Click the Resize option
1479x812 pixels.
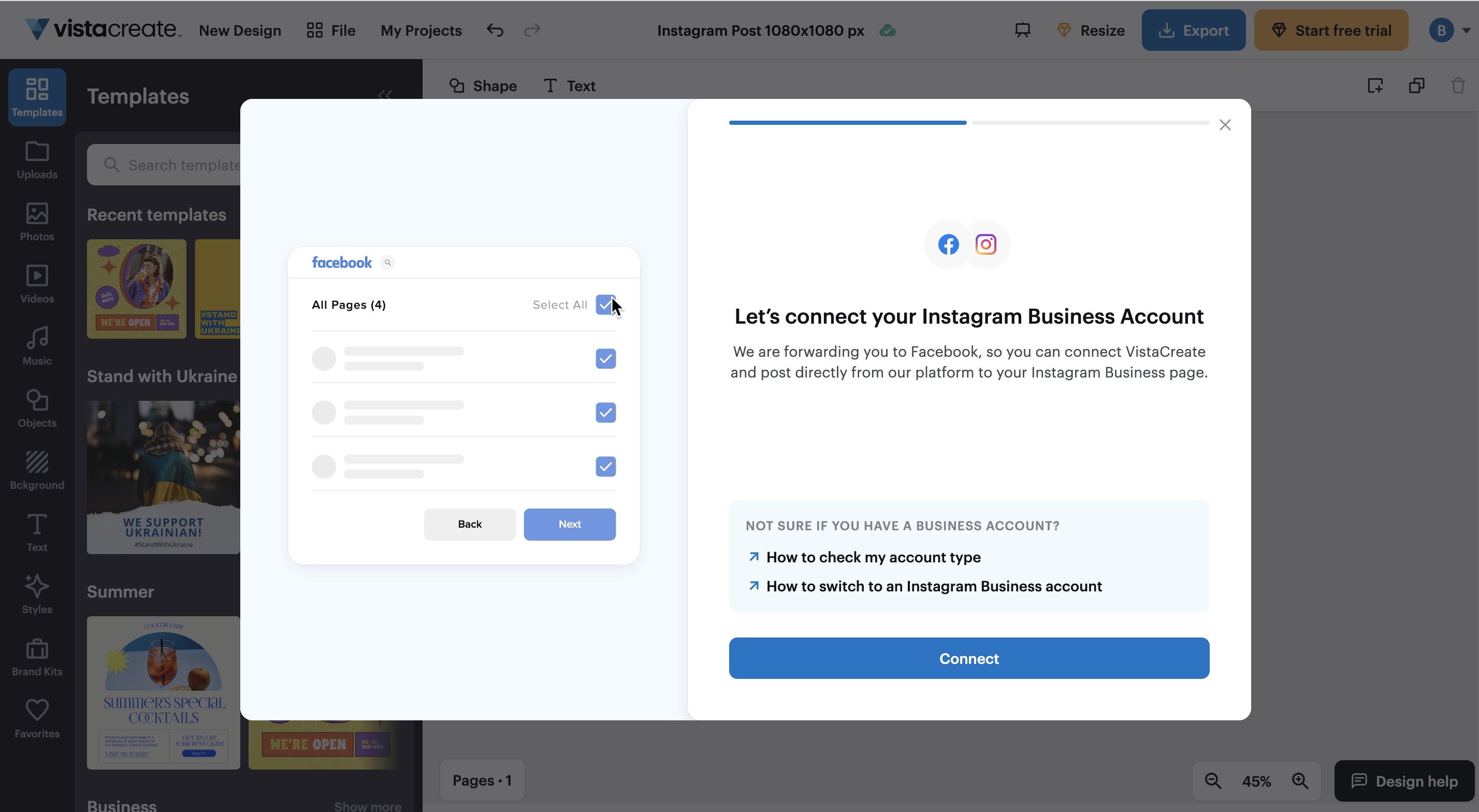(x=1091, y=30)
